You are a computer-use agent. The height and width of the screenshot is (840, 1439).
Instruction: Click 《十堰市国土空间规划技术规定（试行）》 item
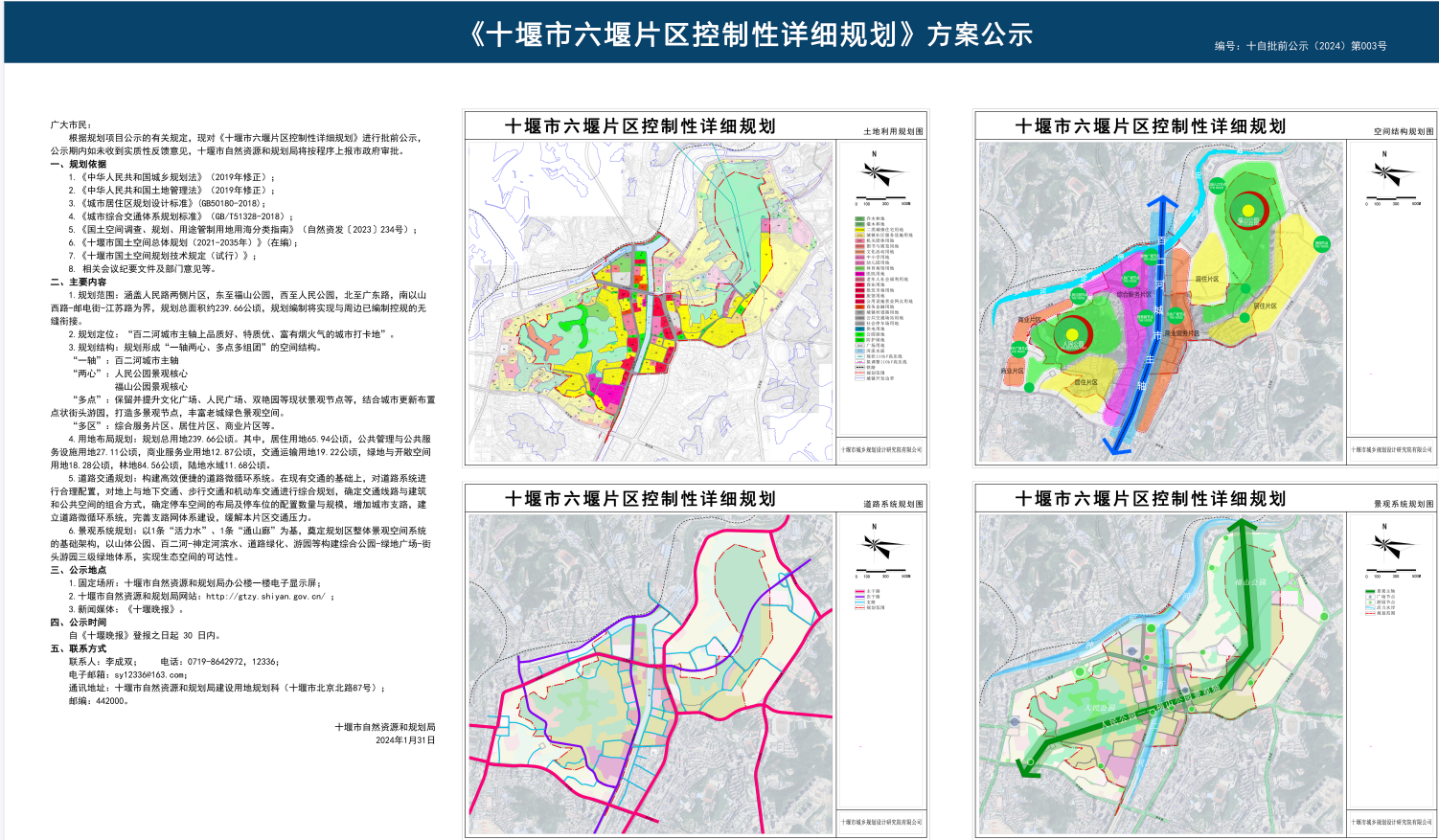tap(164, 257)
